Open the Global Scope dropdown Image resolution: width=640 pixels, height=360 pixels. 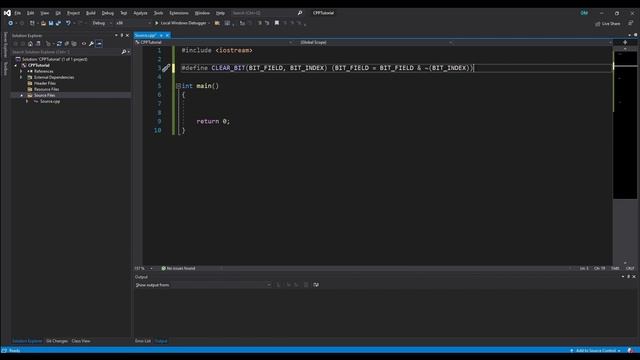(x=375, y=42)
